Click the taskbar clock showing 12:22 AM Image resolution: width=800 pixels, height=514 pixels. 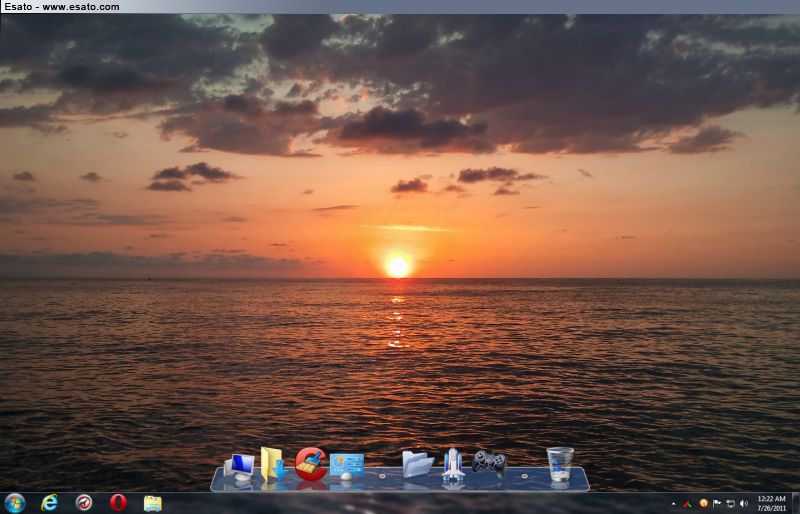pyautogui.click(x=770, y=503)
